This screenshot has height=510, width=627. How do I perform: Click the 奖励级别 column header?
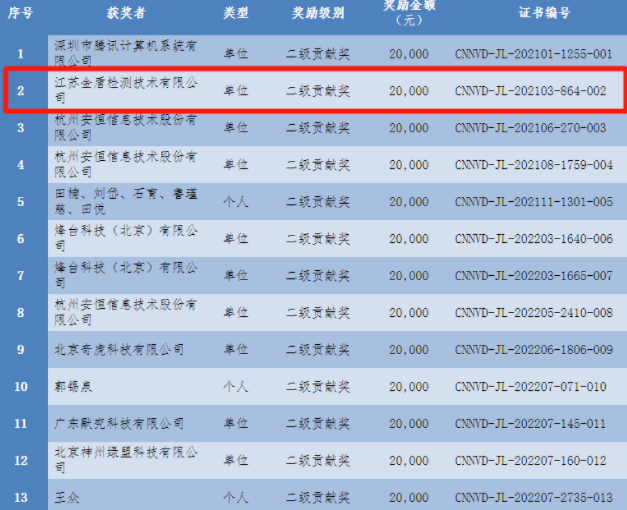[317, 13]
